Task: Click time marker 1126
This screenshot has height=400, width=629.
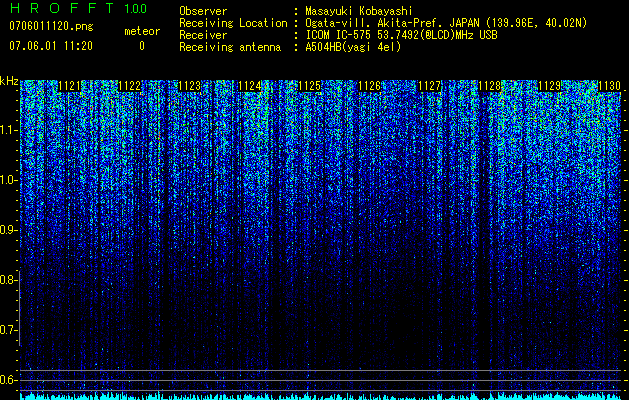Action: (x=369, y=86)
